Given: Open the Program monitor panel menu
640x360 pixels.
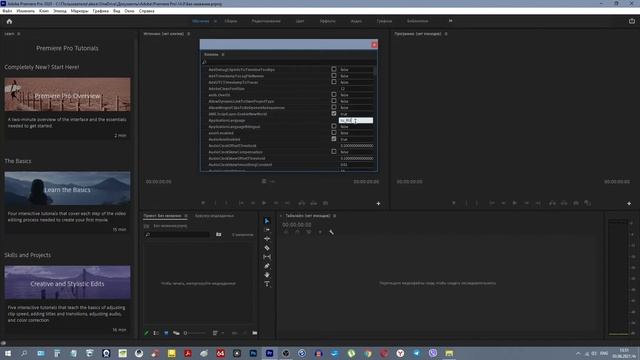Looking at the screenshot, I should tap(446, 34).
